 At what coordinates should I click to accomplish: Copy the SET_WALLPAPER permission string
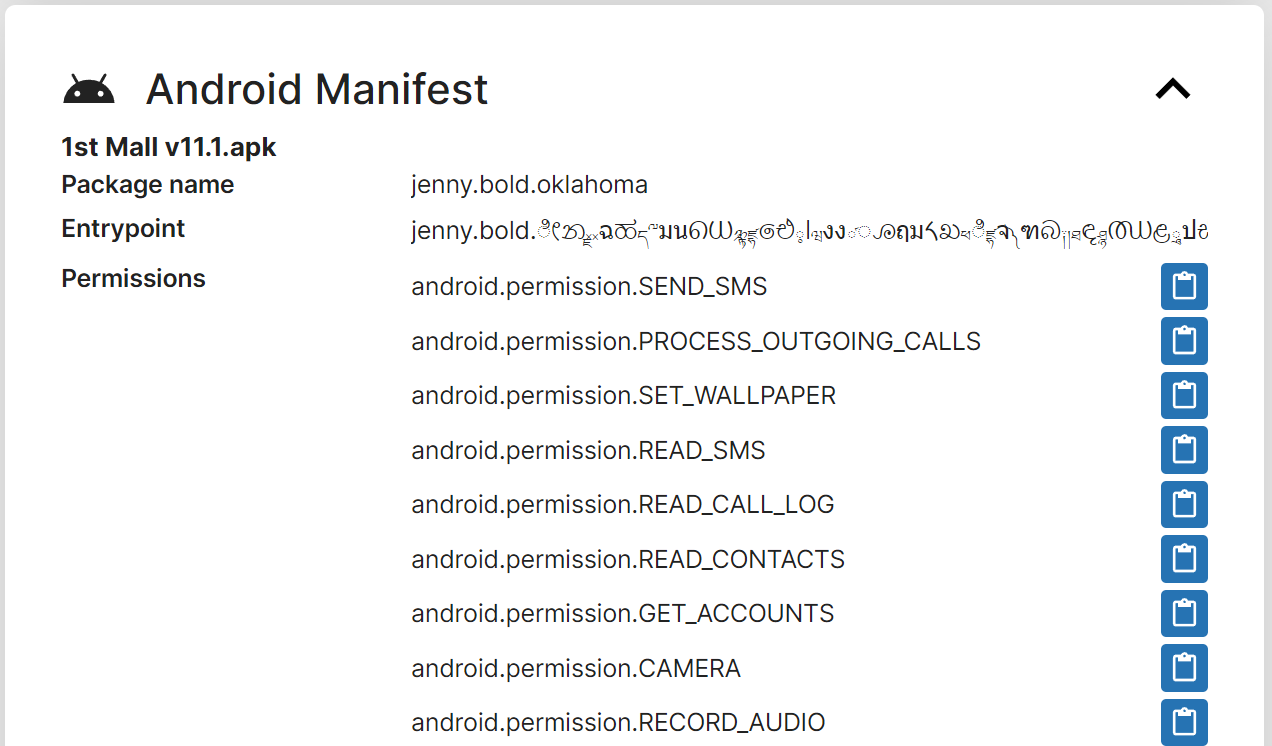[1184, 396]
